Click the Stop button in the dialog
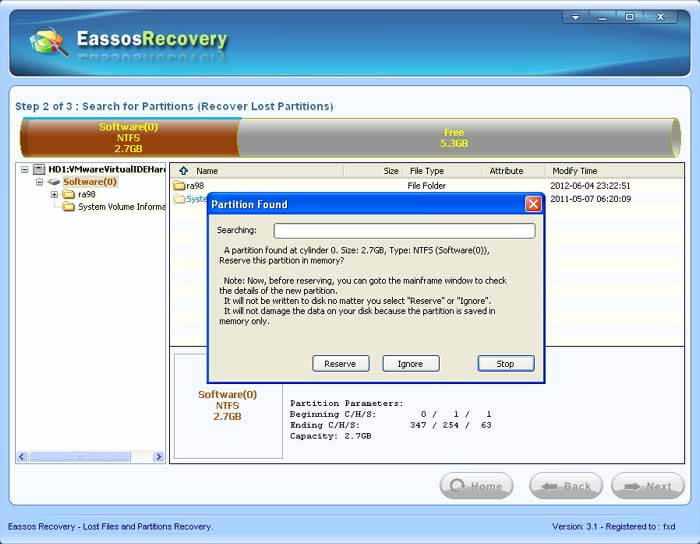The image size is (700, 544). [506, 363]
